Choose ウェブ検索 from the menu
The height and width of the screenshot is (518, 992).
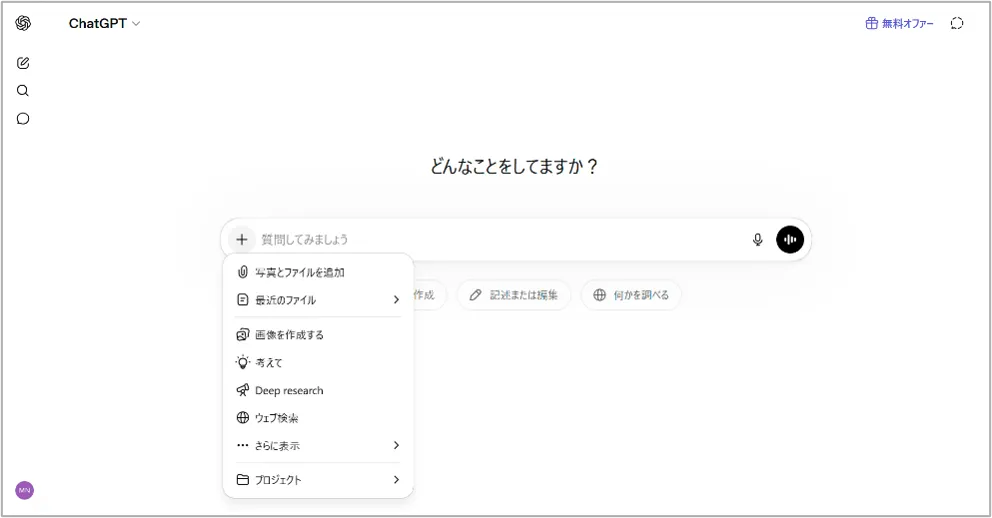[318, 417]
